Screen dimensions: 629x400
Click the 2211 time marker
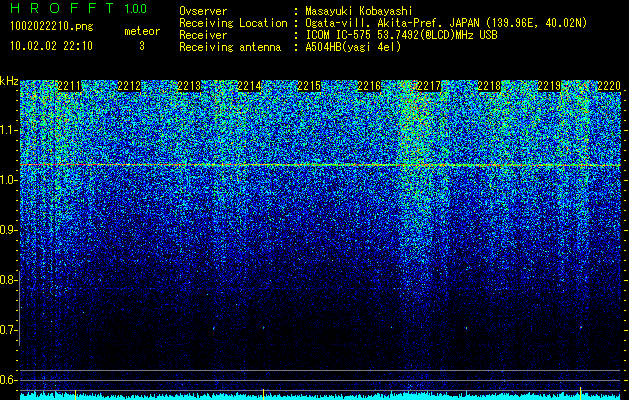tap(69, 86)
